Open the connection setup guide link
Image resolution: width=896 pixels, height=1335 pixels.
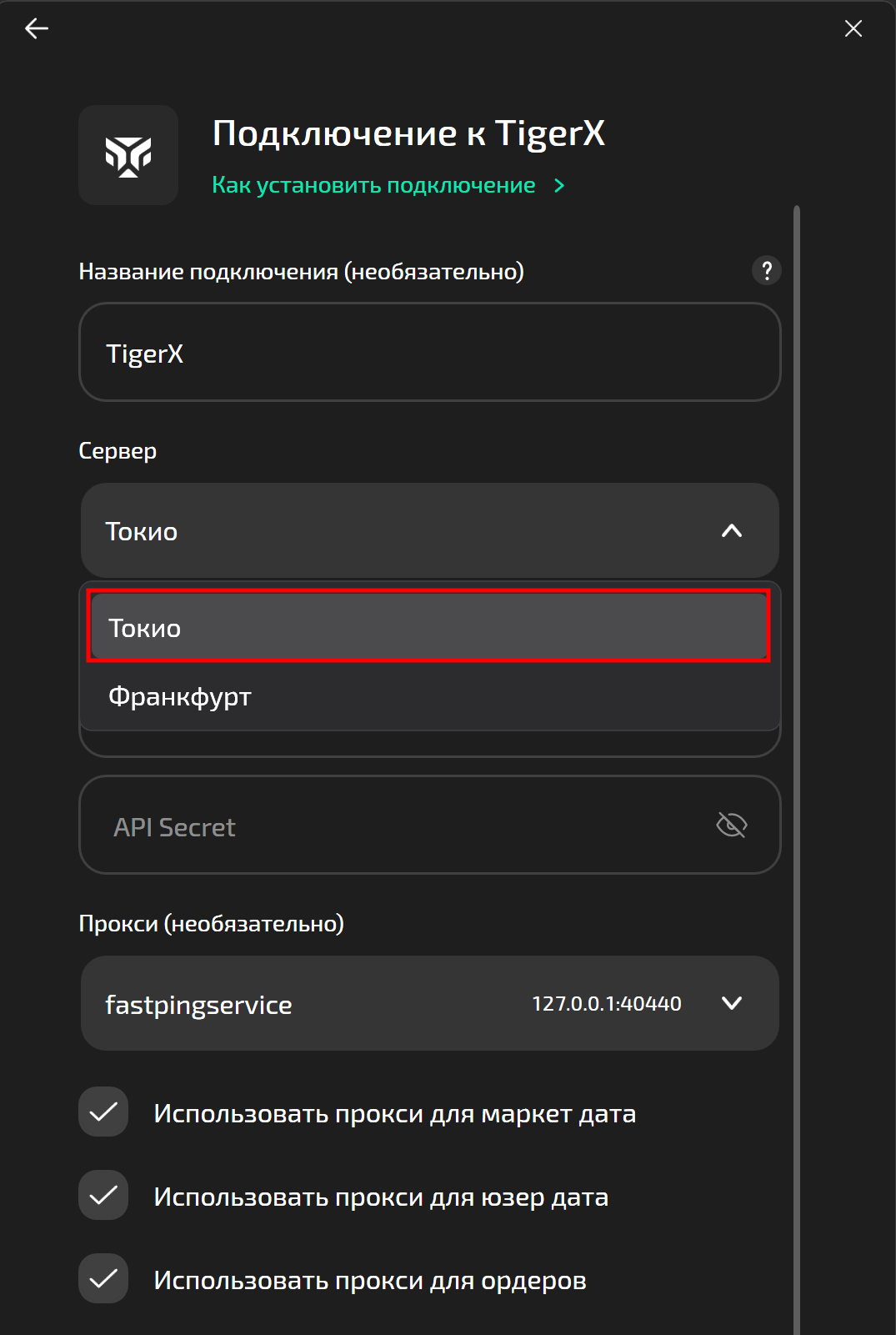click(373, 185)
